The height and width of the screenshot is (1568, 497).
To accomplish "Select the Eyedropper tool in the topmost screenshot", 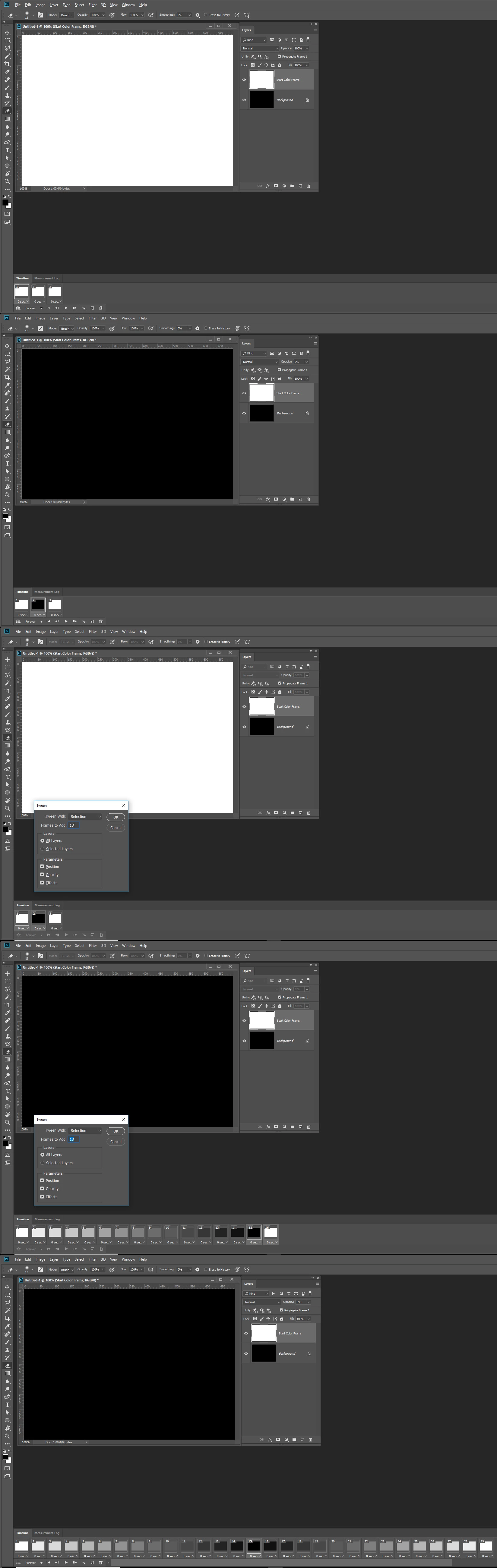I will (x=7, y=72).
